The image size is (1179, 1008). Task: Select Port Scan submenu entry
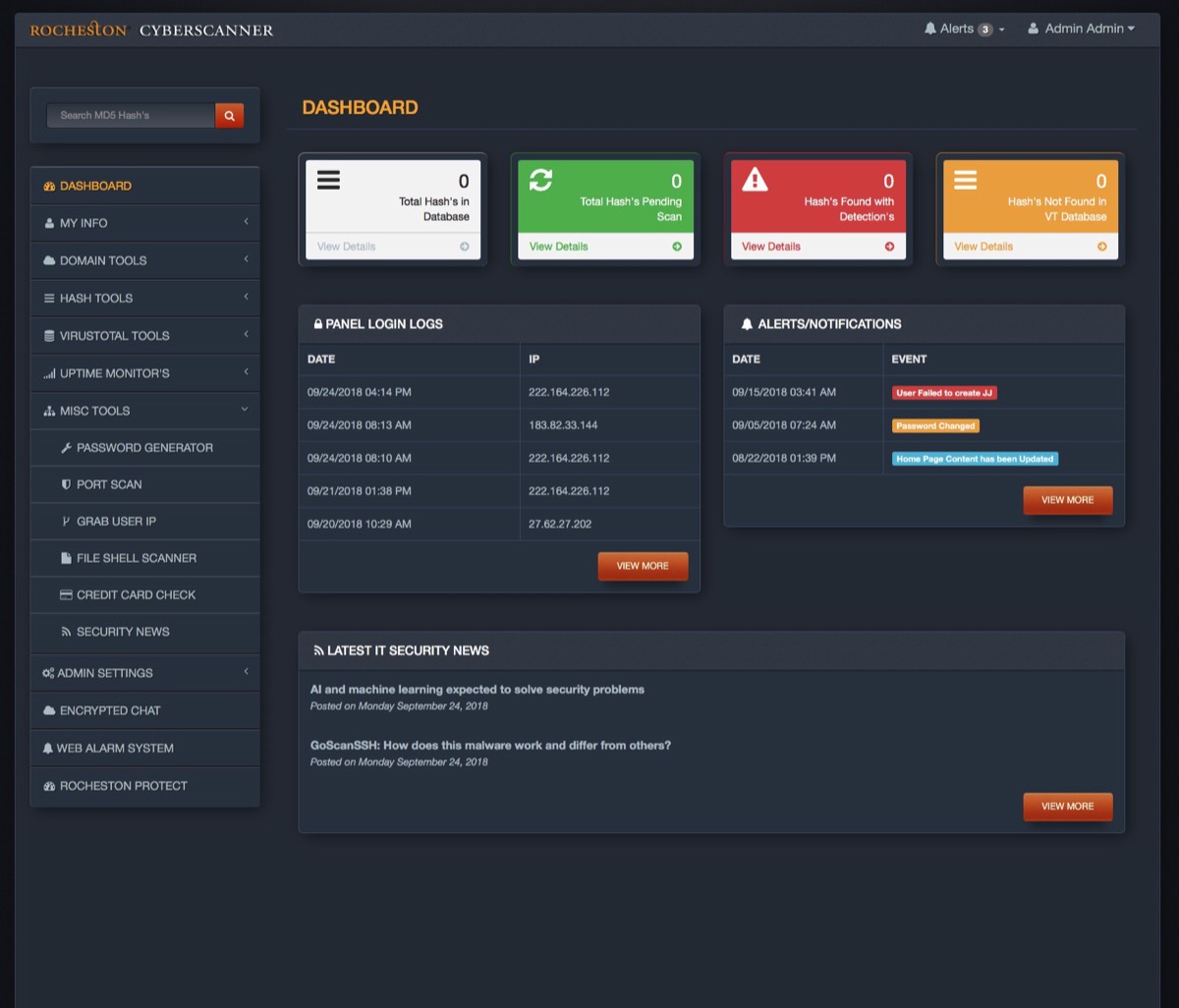145,484
